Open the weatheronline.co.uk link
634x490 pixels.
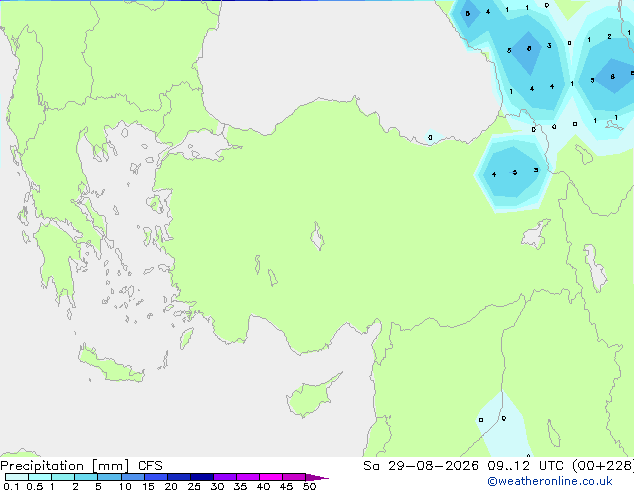550,481
